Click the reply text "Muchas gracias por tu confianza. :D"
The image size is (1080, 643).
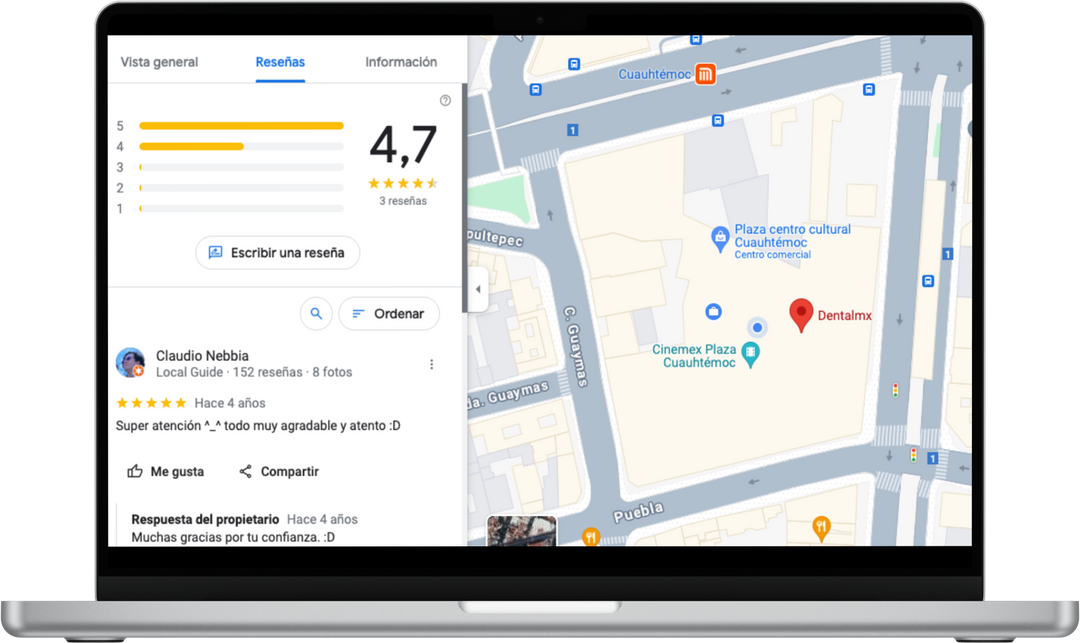pos(233,538)
